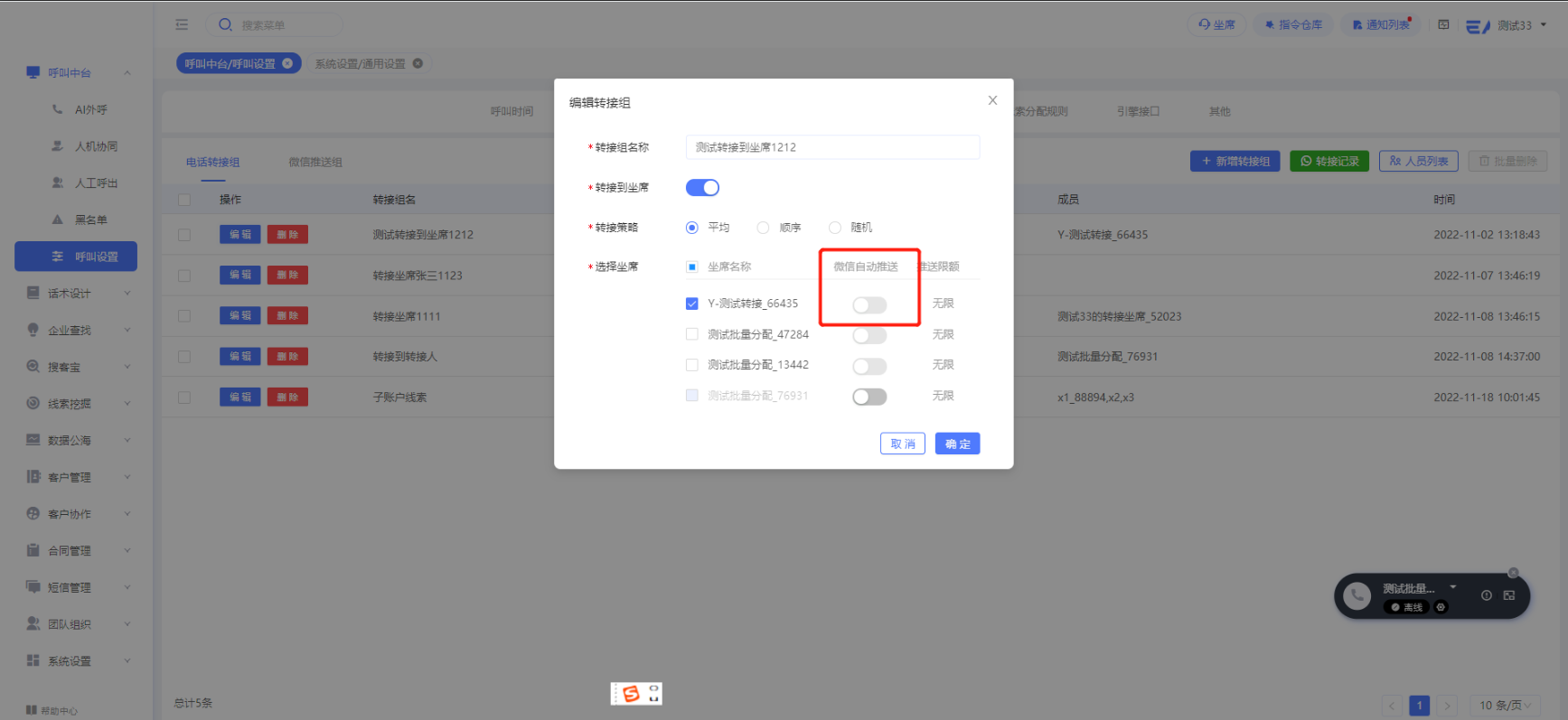Open 通知列表 notifications in header
Viewport: 1568px width, 720px height.
[x=1380, y=25]
